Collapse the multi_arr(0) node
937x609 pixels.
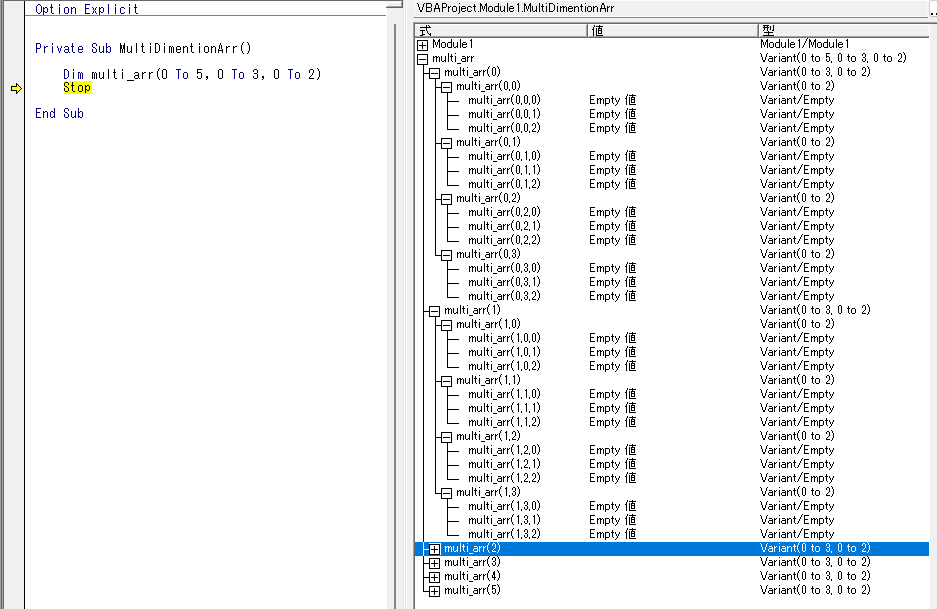pyautogui.click(x=434, y=73)
